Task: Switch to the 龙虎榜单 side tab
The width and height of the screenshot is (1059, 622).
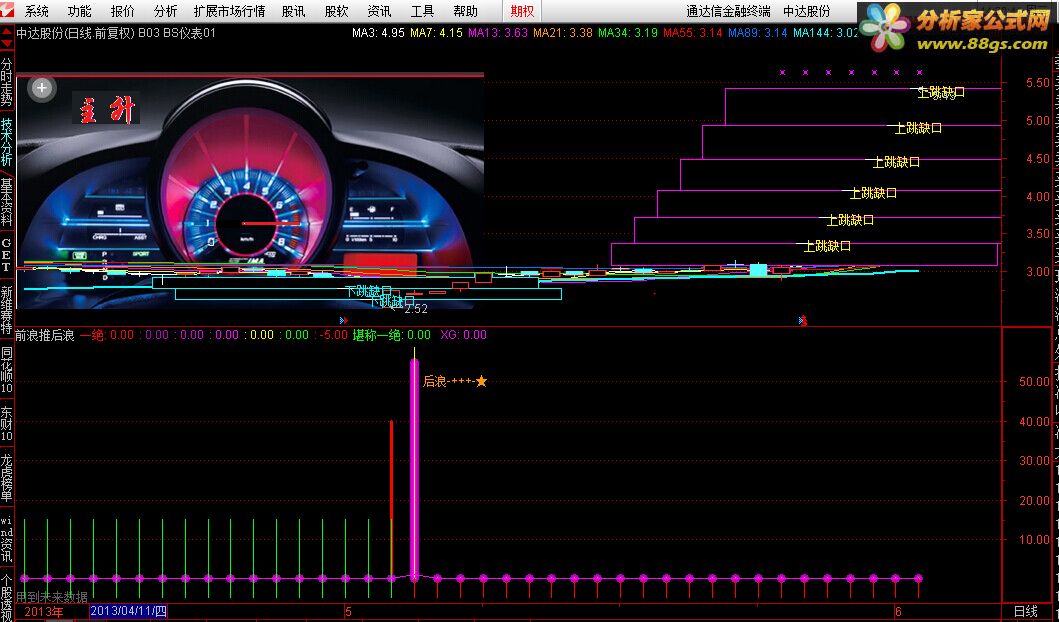Action: (x=7, y=477)
